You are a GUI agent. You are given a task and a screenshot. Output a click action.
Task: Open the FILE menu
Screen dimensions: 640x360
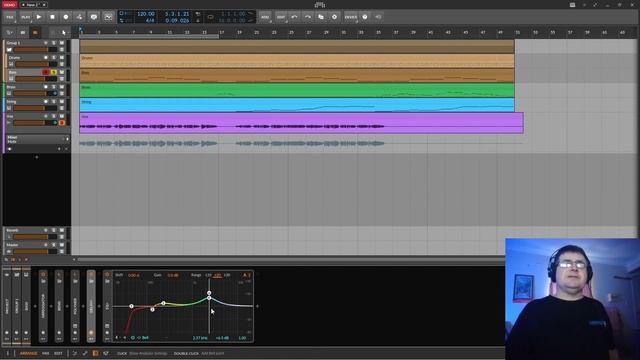pos(10,17)
